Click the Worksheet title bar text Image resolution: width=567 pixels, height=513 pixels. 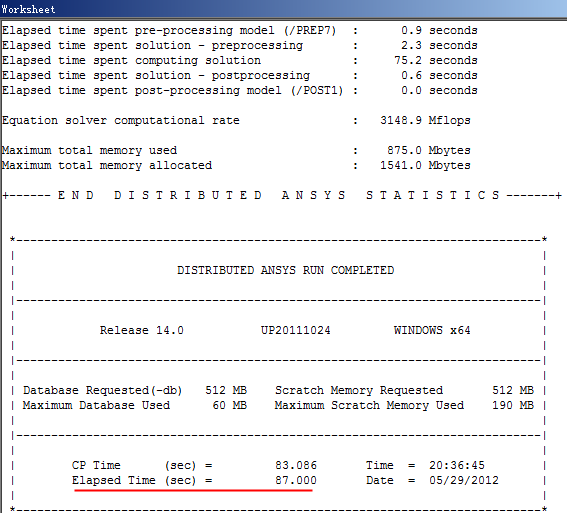[x=28, y=9]
